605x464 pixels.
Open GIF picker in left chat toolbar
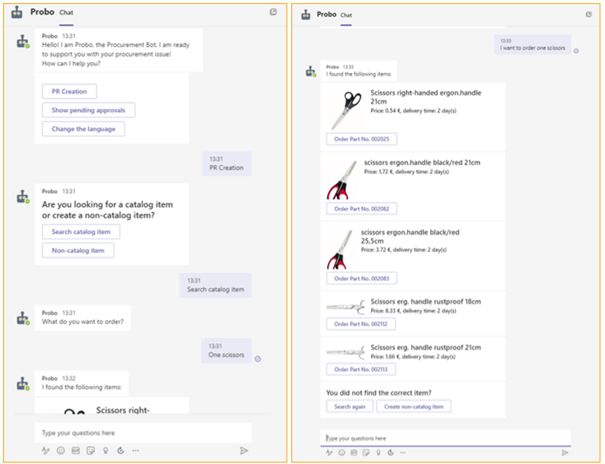(75, 451)
